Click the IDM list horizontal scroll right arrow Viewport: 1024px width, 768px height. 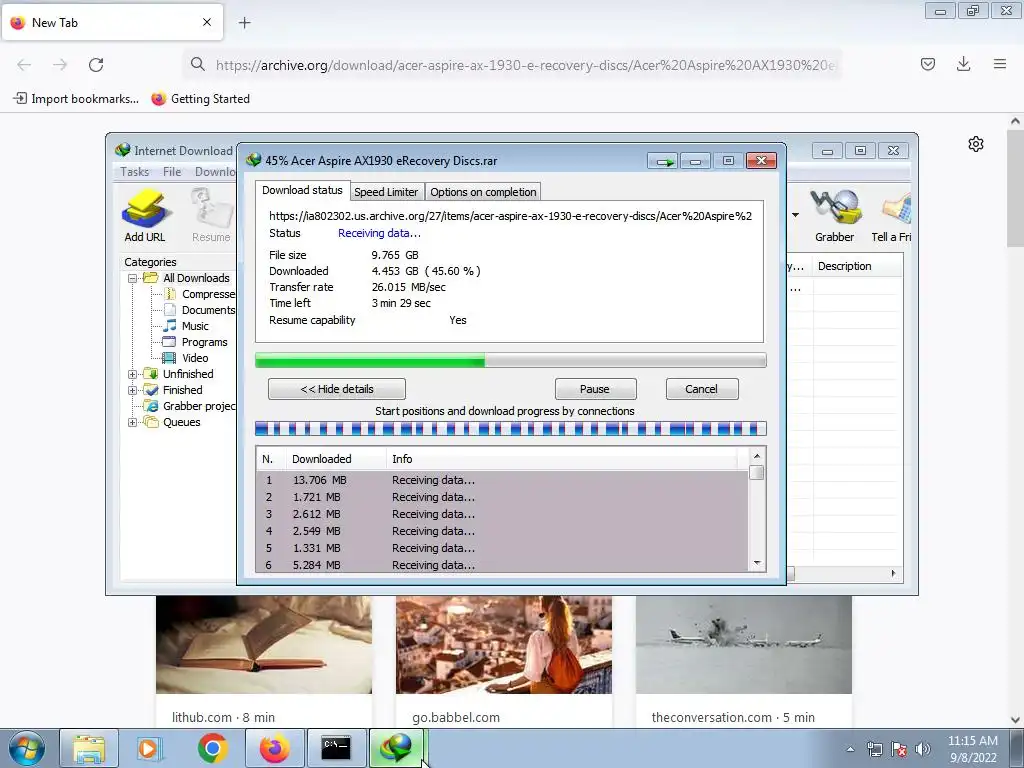pyautogui.click(x=893, y=573)
